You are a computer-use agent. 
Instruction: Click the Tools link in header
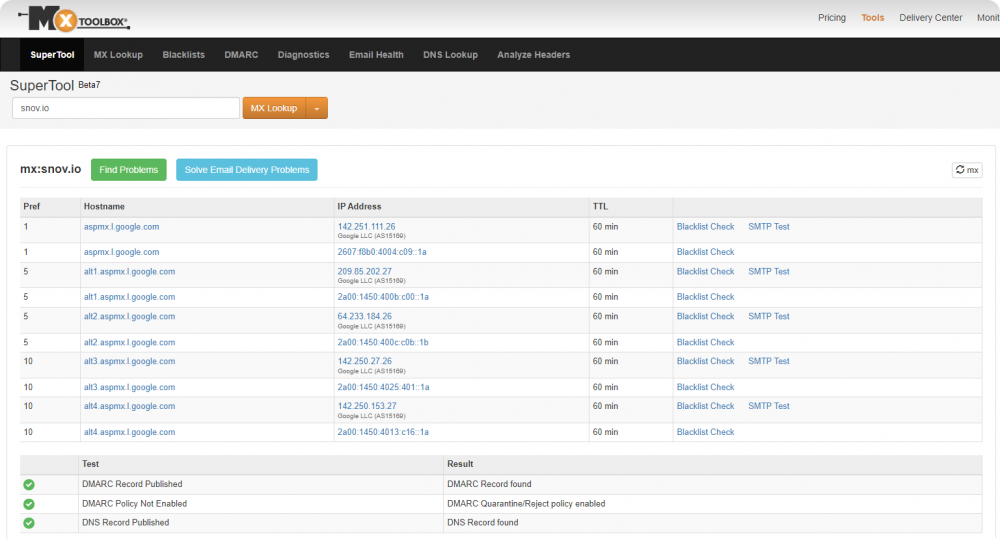(x=872, y=18)
